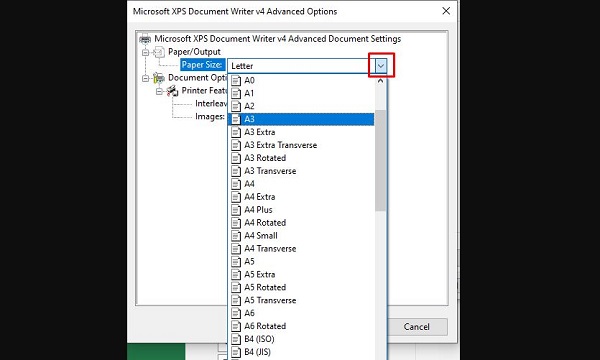Collapse the Paper/Output tree node

(x=145, y=52)
